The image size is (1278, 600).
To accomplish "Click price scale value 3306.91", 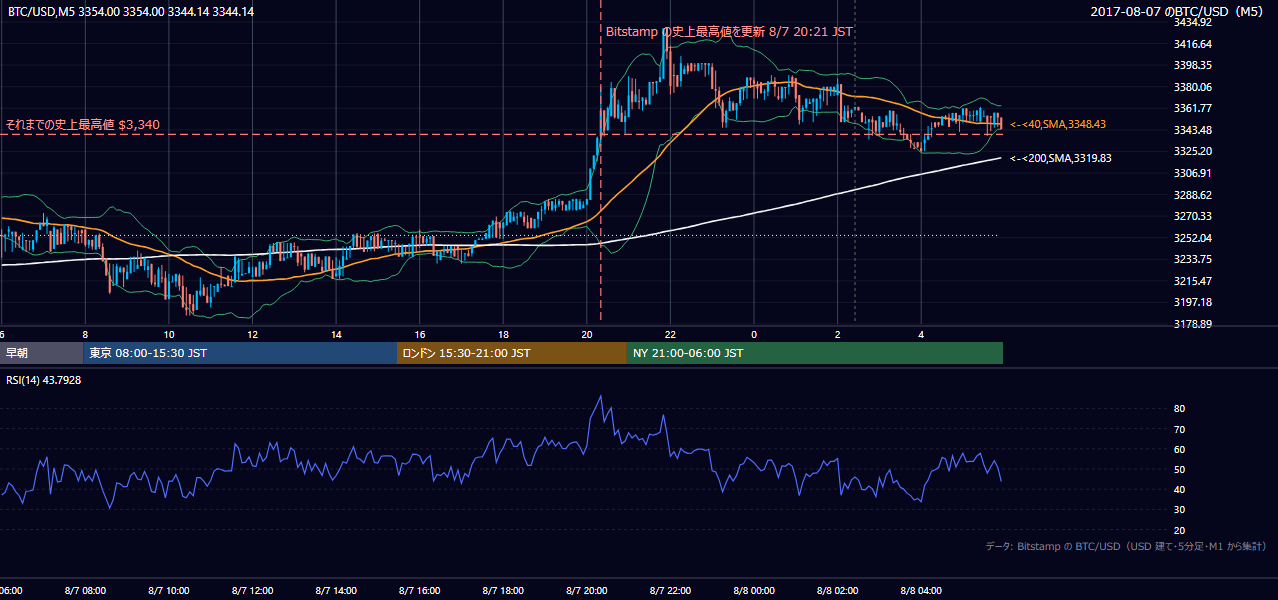I will 1193,173.
